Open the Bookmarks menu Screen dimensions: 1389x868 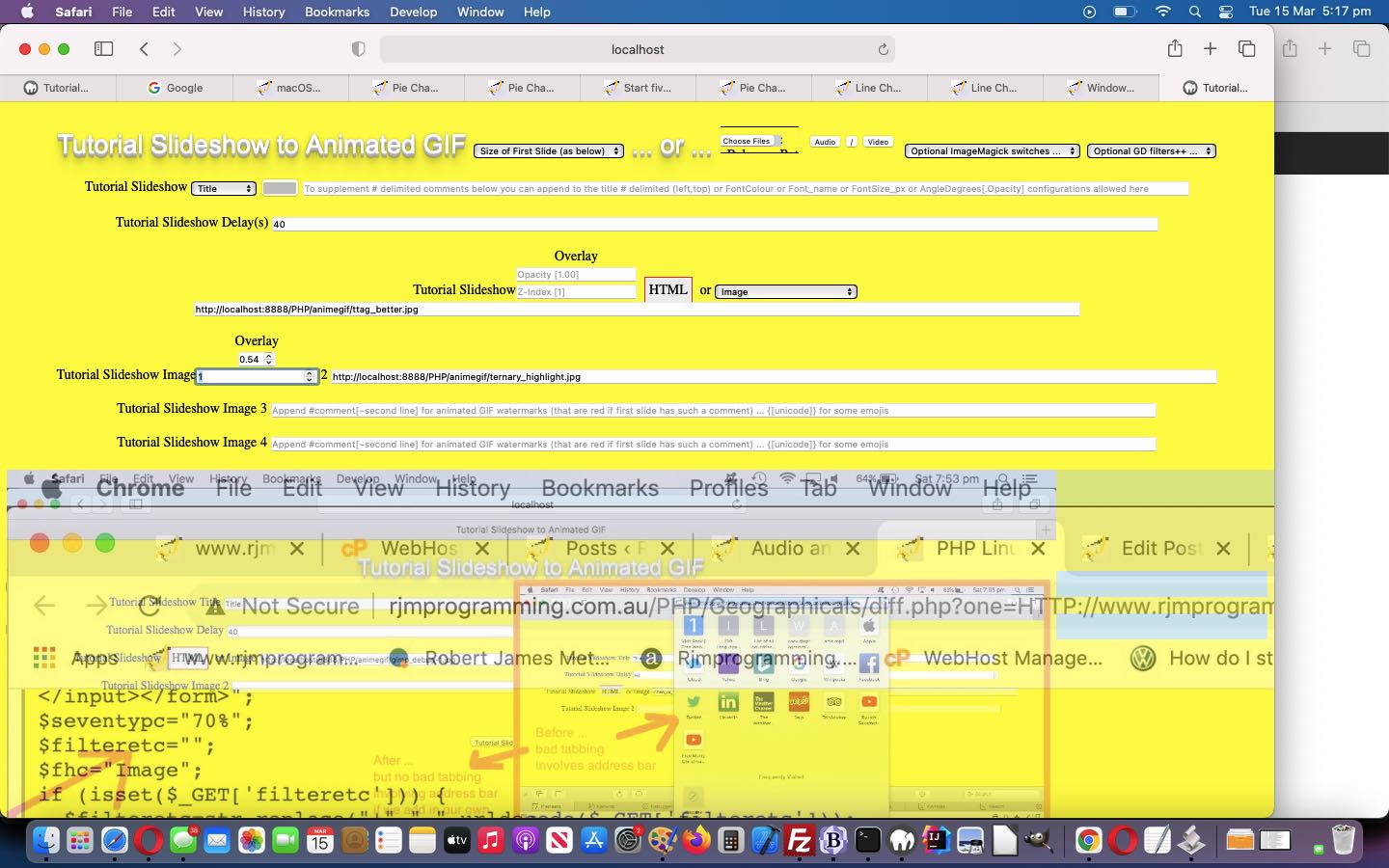[337, 12]
